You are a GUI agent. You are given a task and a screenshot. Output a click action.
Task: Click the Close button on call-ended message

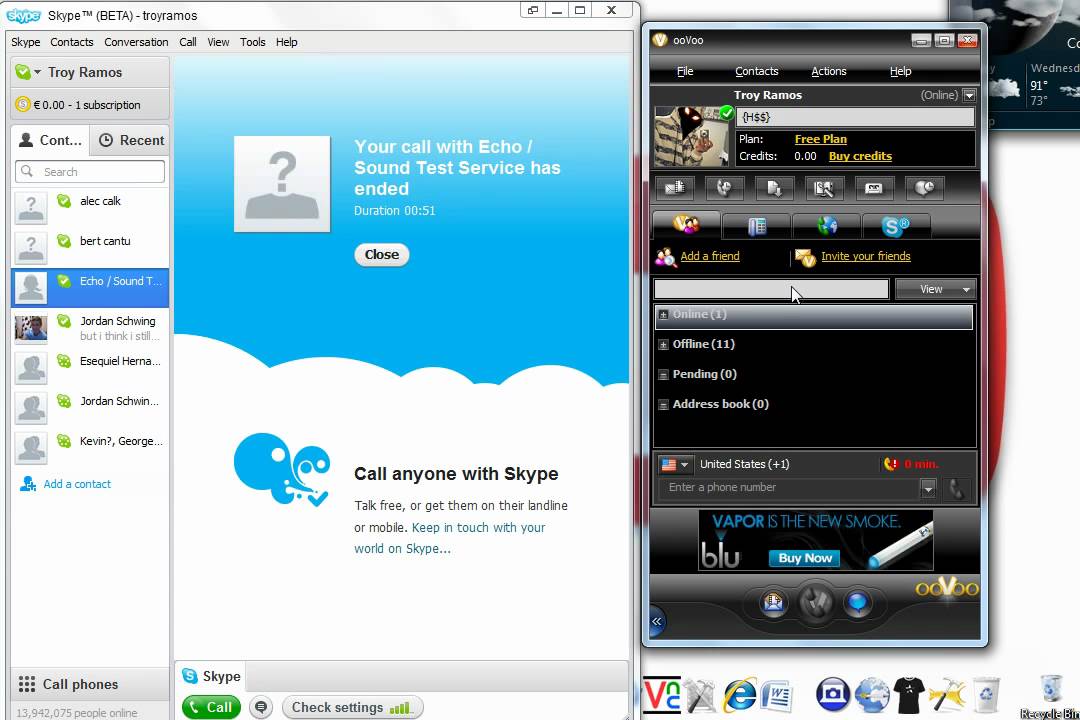pyautogui.click(x=382, y=255)
